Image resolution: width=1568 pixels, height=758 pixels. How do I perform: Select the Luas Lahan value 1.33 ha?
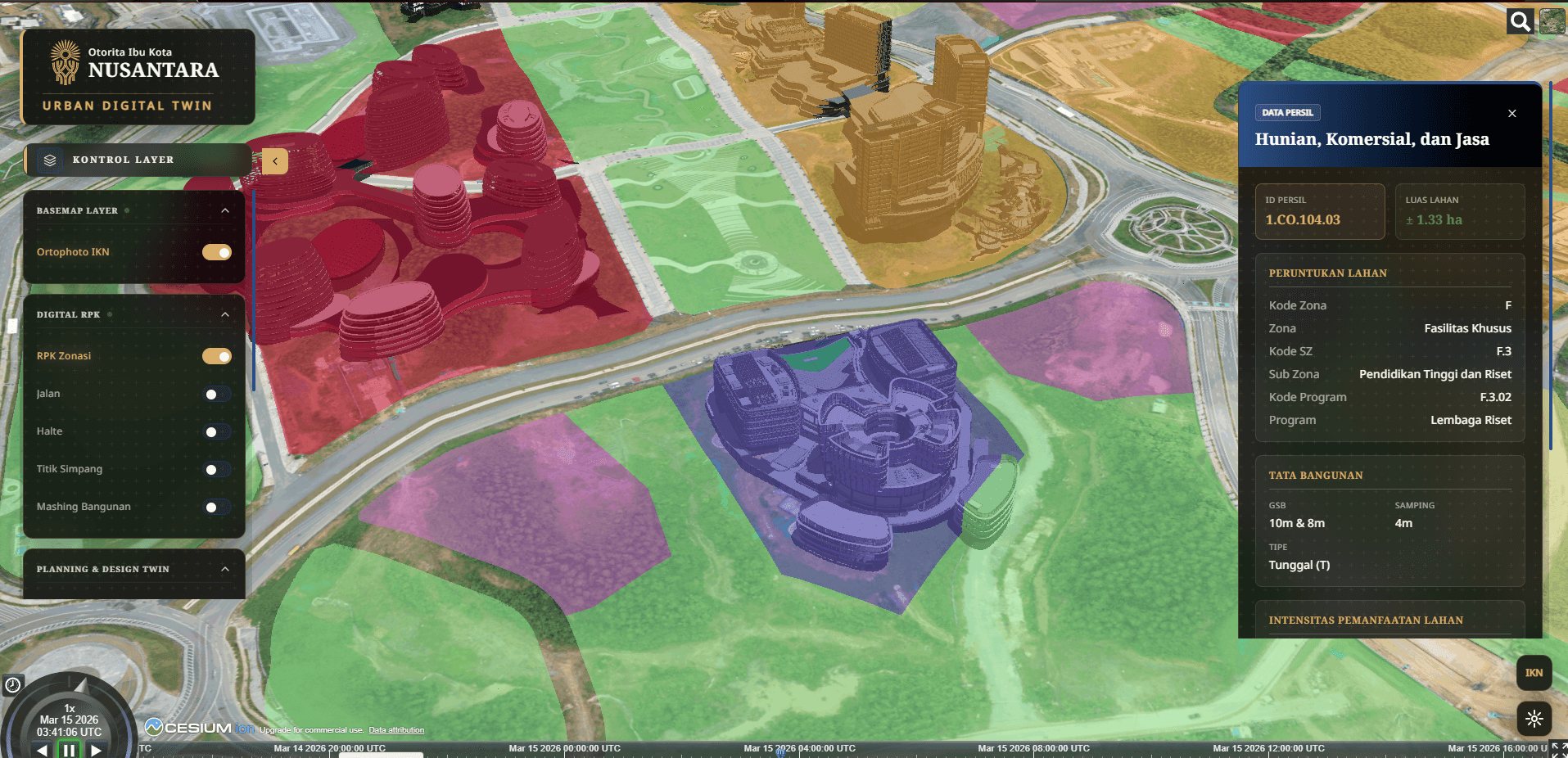1434,220
